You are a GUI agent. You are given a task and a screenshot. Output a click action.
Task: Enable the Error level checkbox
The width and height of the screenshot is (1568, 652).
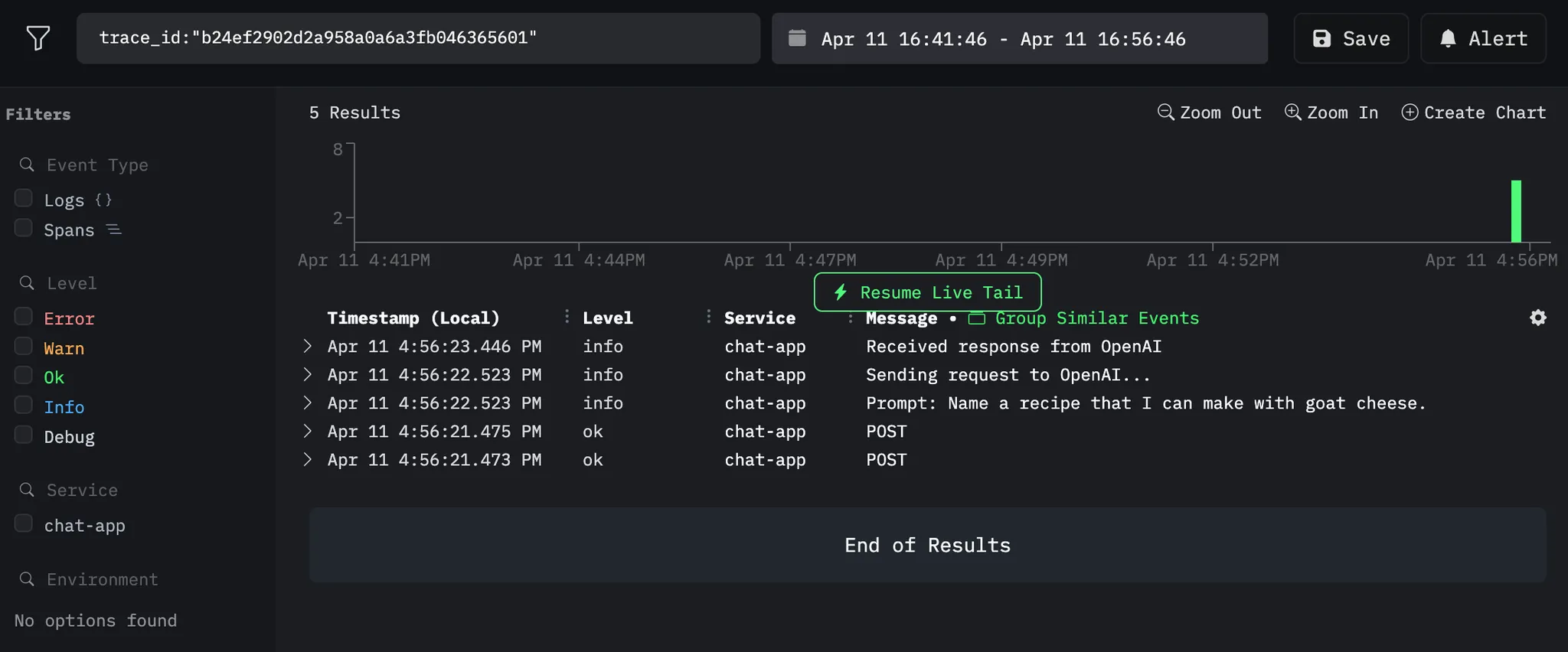tap(24, 317)
